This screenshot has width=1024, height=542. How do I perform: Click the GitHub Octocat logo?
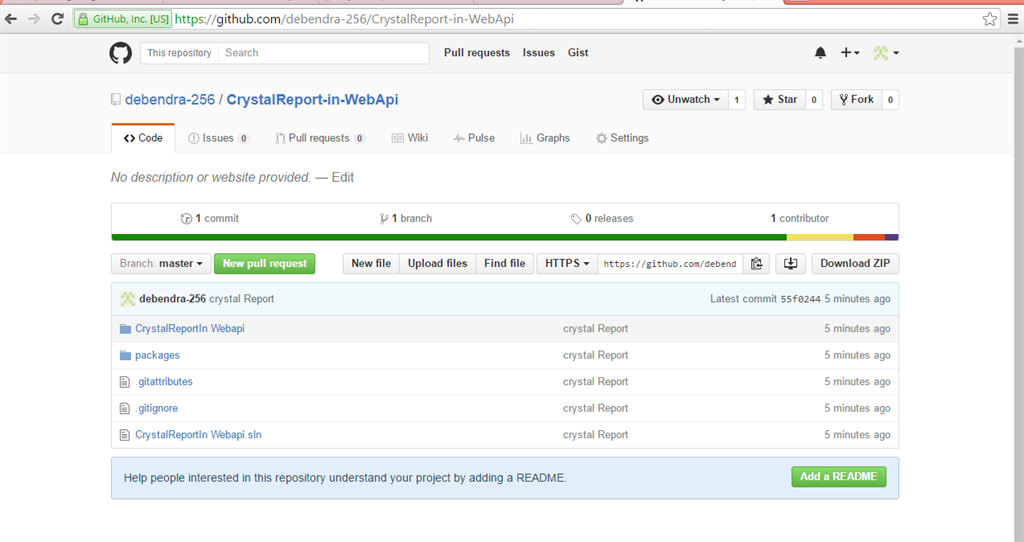(120, 53)
